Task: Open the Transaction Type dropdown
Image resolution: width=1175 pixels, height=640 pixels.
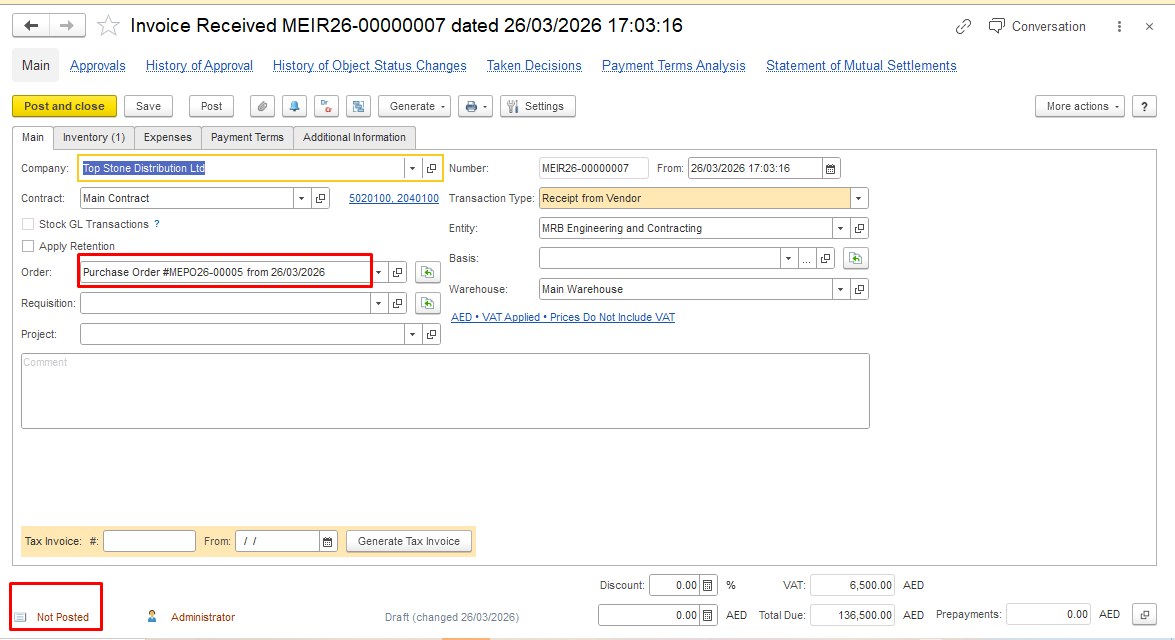Action: 859,198
